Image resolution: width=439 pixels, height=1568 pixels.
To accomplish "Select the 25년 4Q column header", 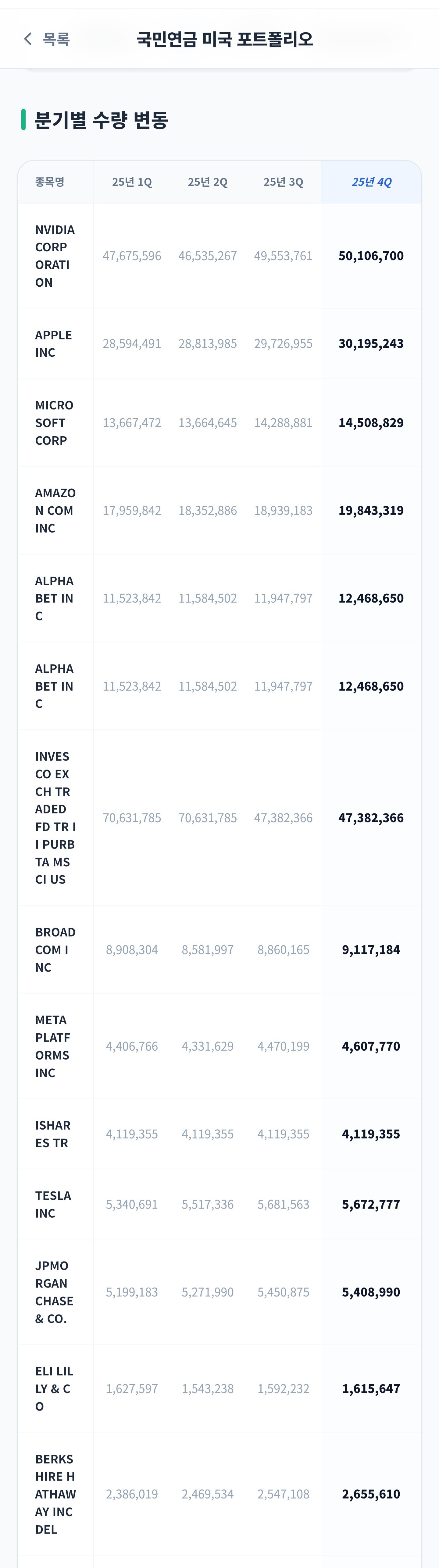I will [x=371, y=182].
